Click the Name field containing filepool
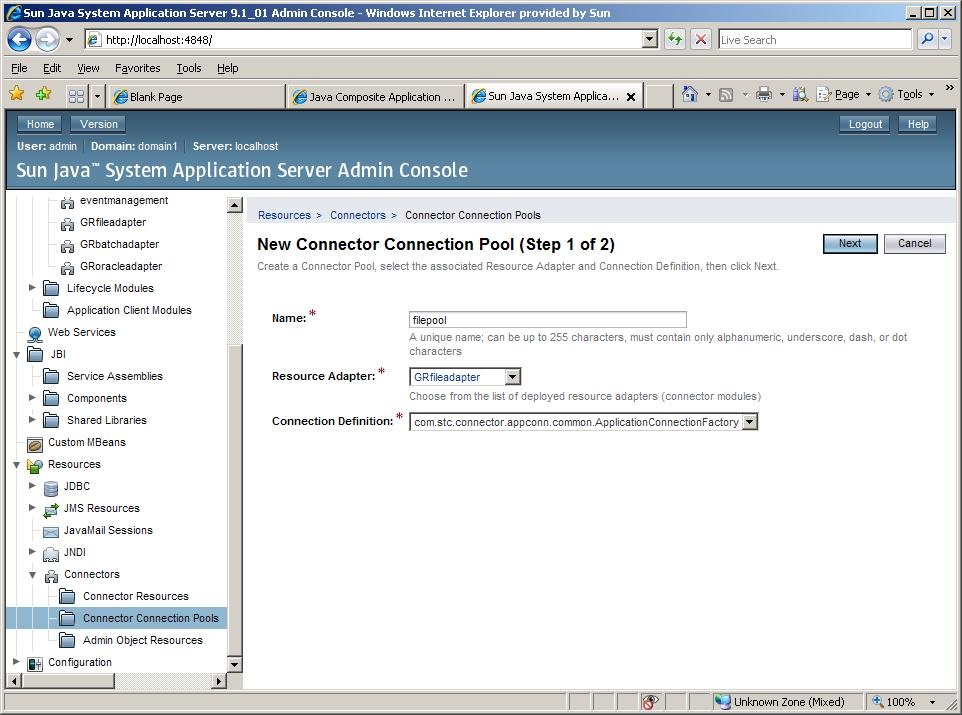Viewport: 962px width, 715px height. 547,320
